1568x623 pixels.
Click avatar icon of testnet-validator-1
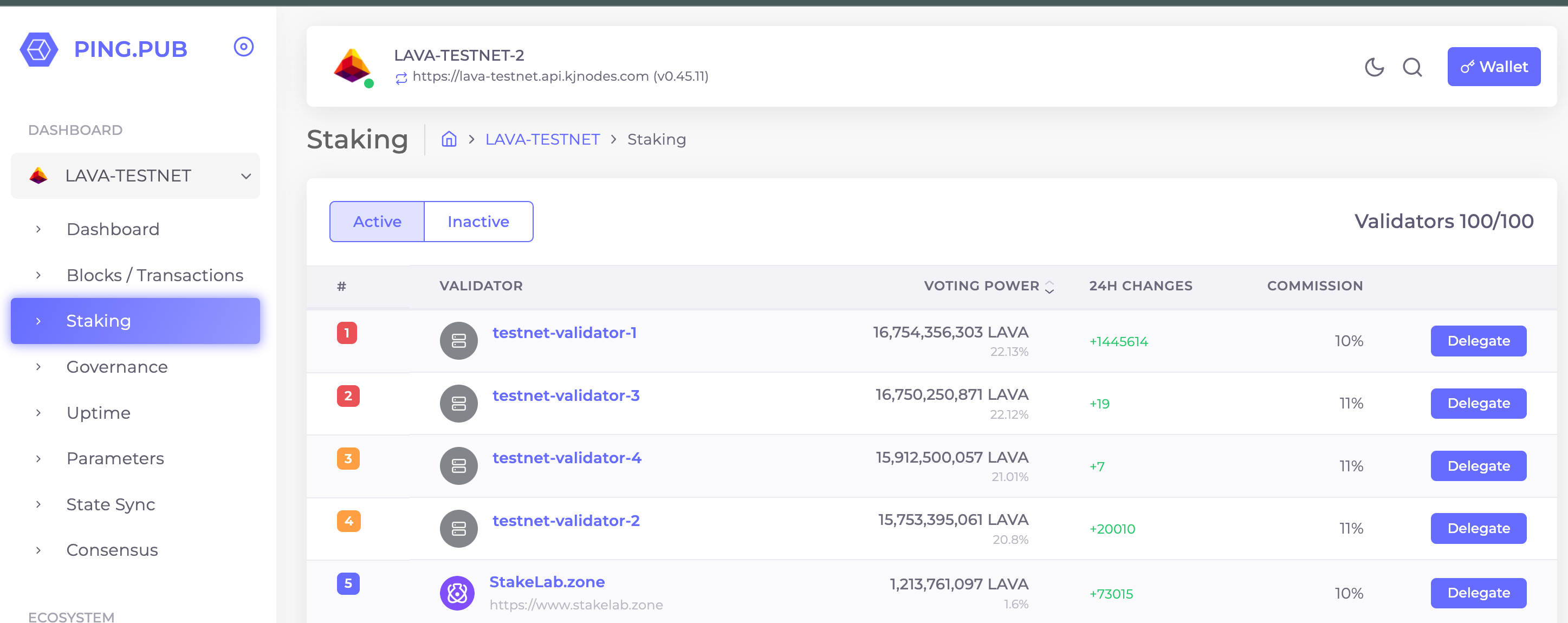click(458, 341)
